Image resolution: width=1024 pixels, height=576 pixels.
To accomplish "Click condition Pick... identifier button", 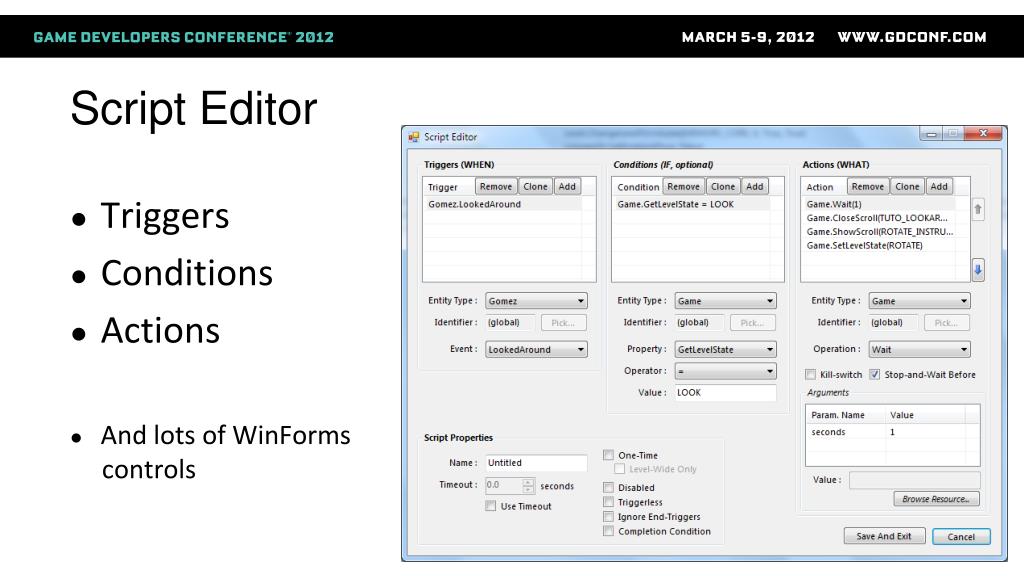I will [x=752, y=323].
